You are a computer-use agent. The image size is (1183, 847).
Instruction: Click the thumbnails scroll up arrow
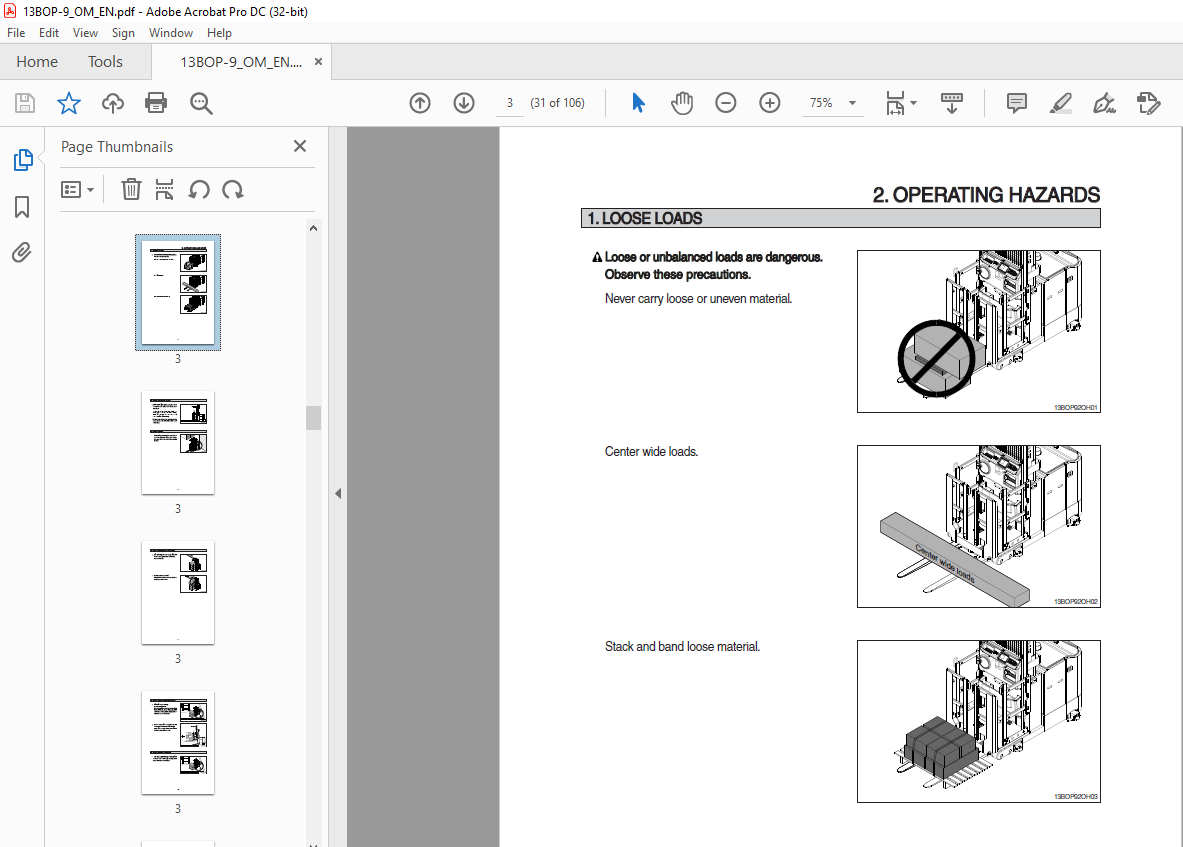313,228
